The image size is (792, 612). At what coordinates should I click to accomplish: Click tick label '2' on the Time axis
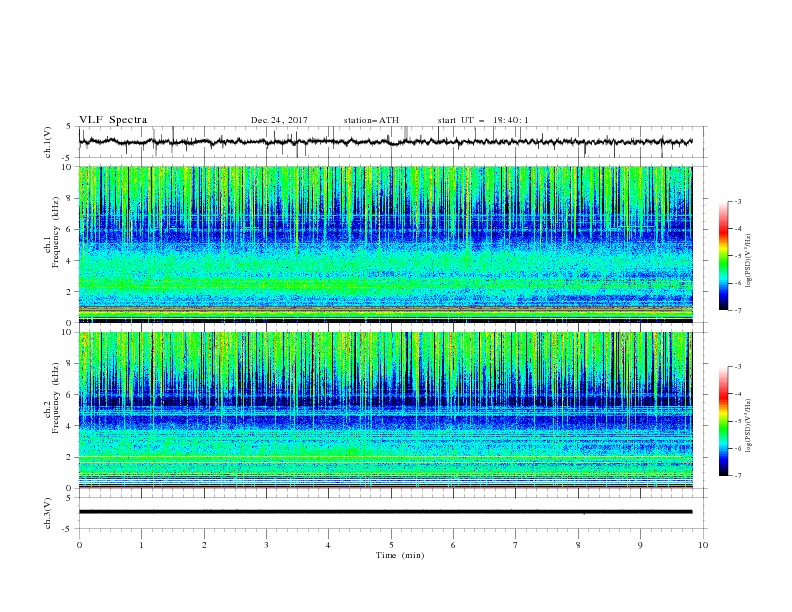click(204, 545)
